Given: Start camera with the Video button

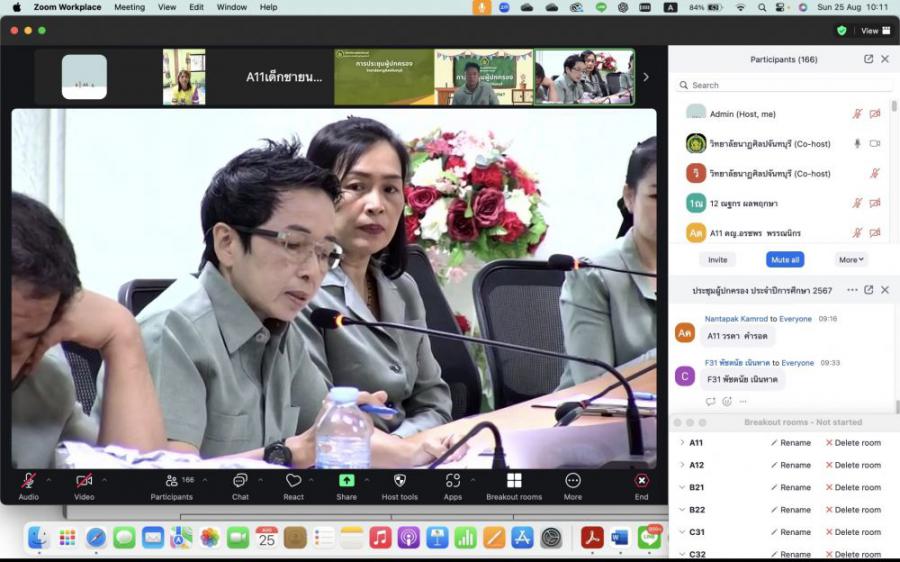Looking at the screenshot, I should click(x=84, y=481).
